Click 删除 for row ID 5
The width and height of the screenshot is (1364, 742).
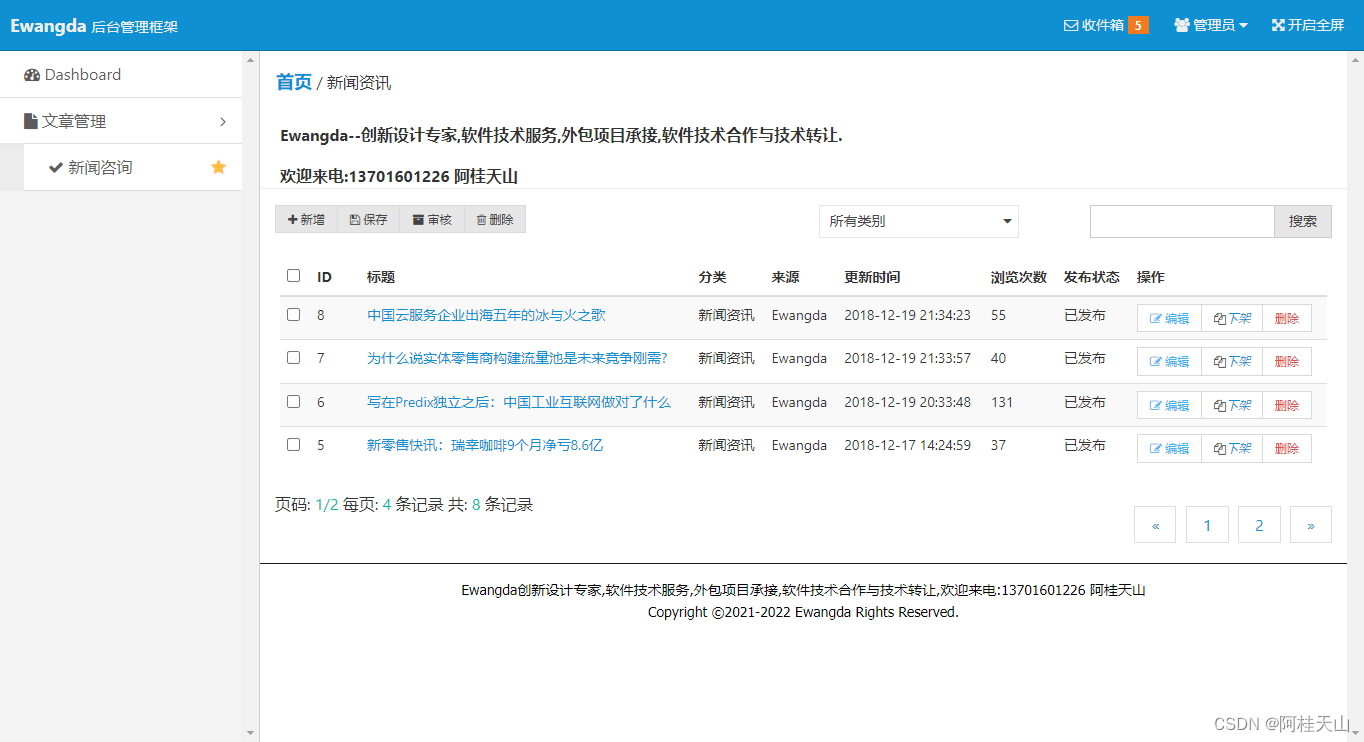pyautogui.click(x=1287, y=448)
